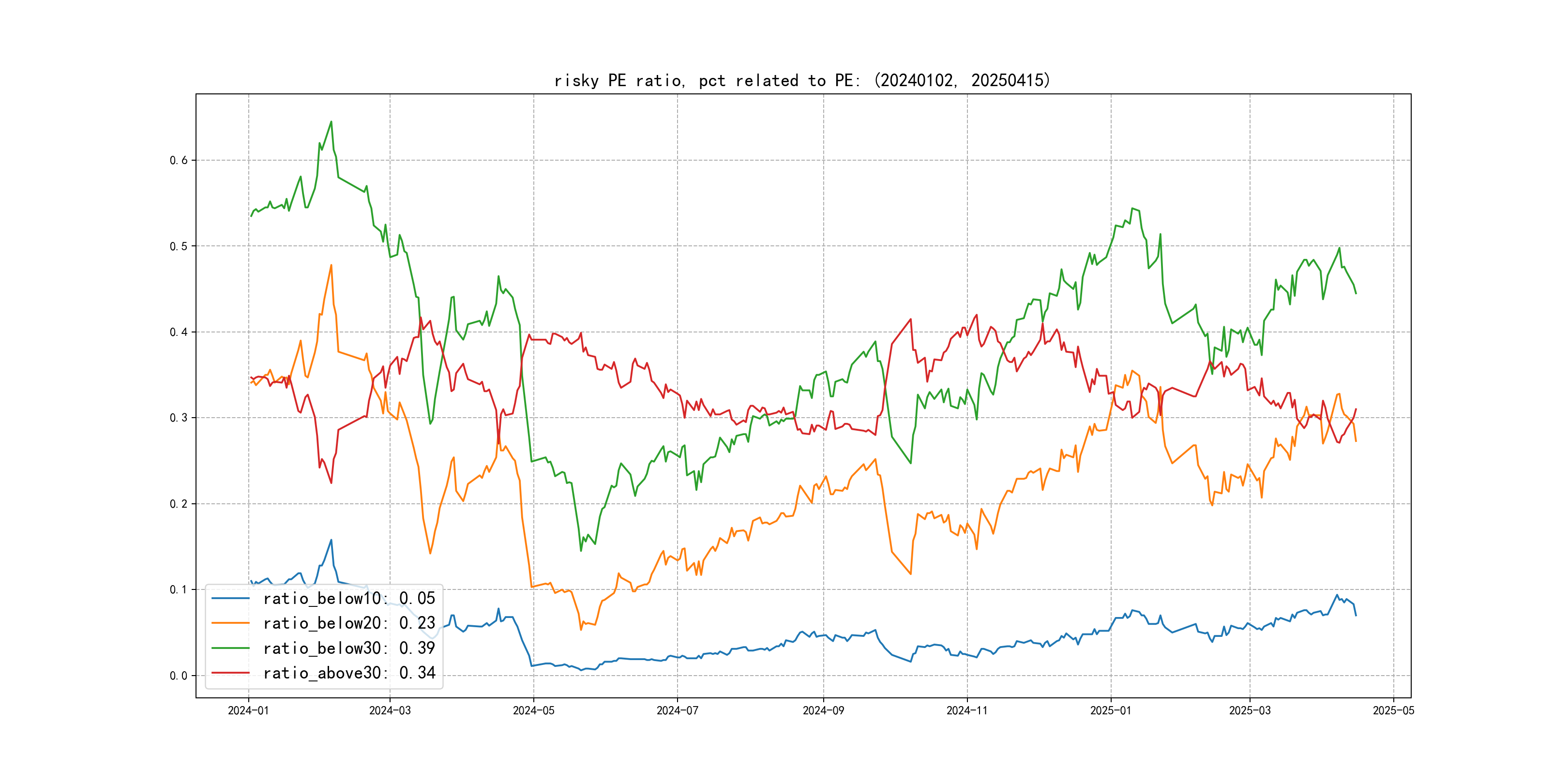Select the 'ratio_below30: 0.39' legend label
Screen dimensions: 1568x784
click(x=349, y=648)
